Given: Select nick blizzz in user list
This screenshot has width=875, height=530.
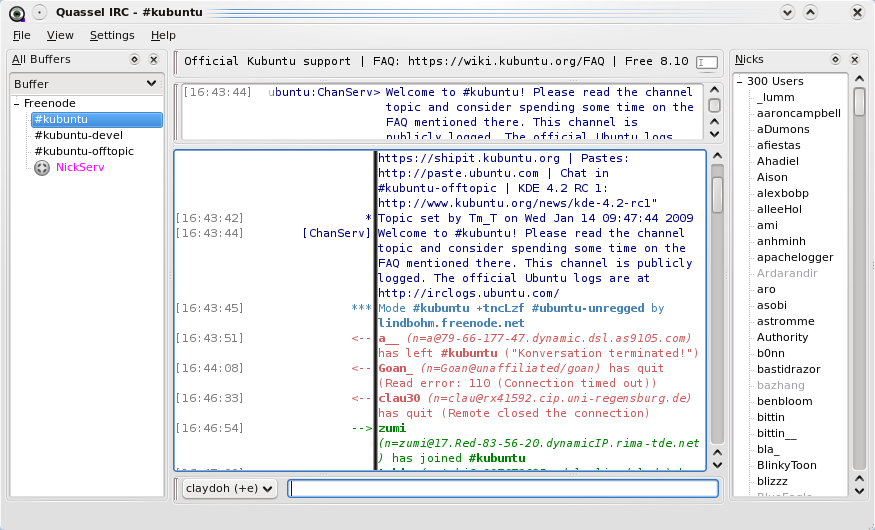Looking at the screenshot, I should coord(772,482).
